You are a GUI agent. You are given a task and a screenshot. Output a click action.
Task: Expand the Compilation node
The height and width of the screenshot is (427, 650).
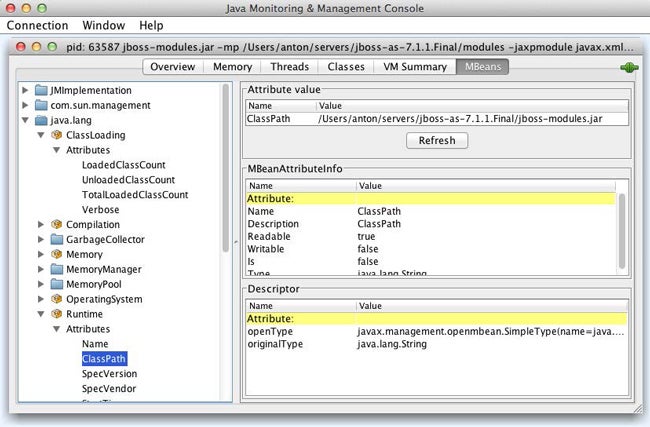point(41,224)
